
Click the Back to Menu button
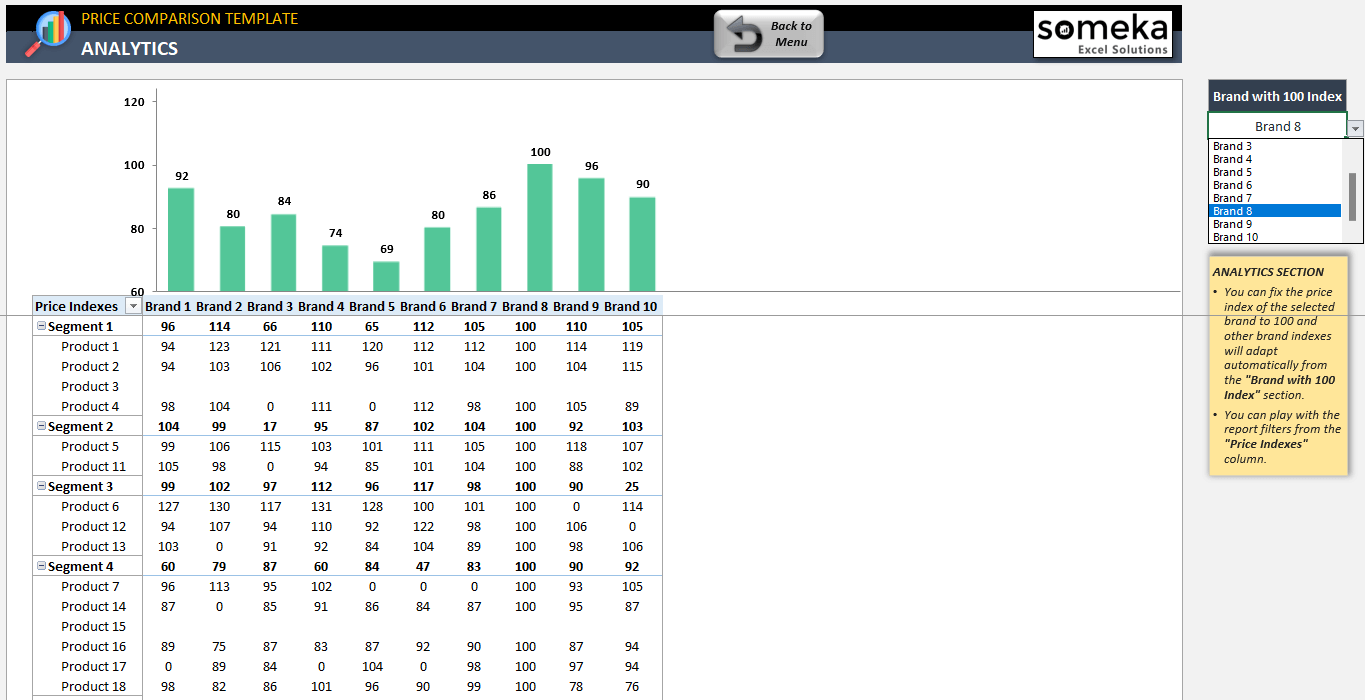768,34
